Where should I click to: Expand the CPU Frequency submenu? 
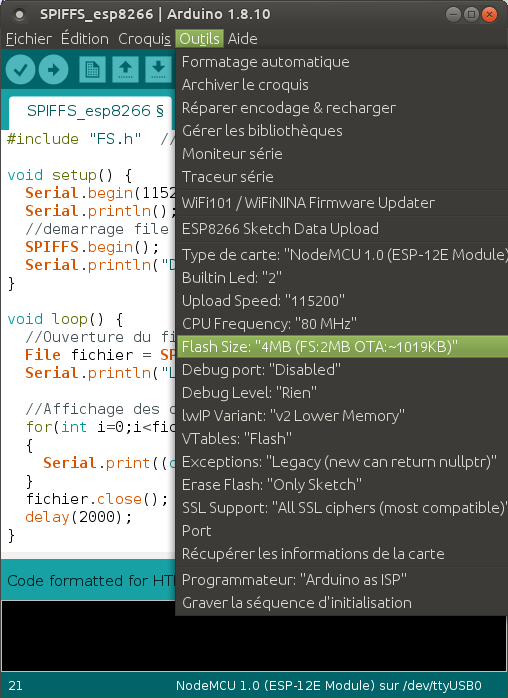342,324
